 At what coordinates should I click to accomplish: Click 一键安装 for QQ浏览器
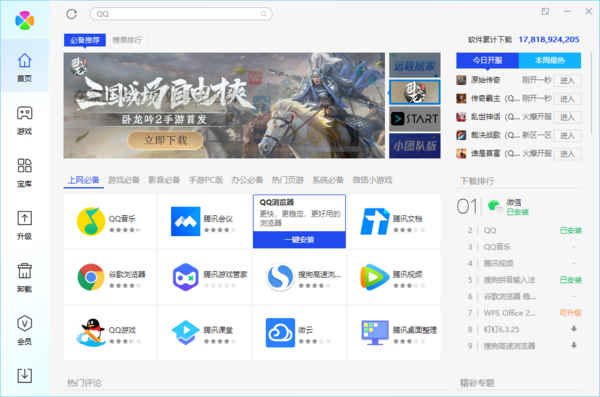(x=299, y=240)
